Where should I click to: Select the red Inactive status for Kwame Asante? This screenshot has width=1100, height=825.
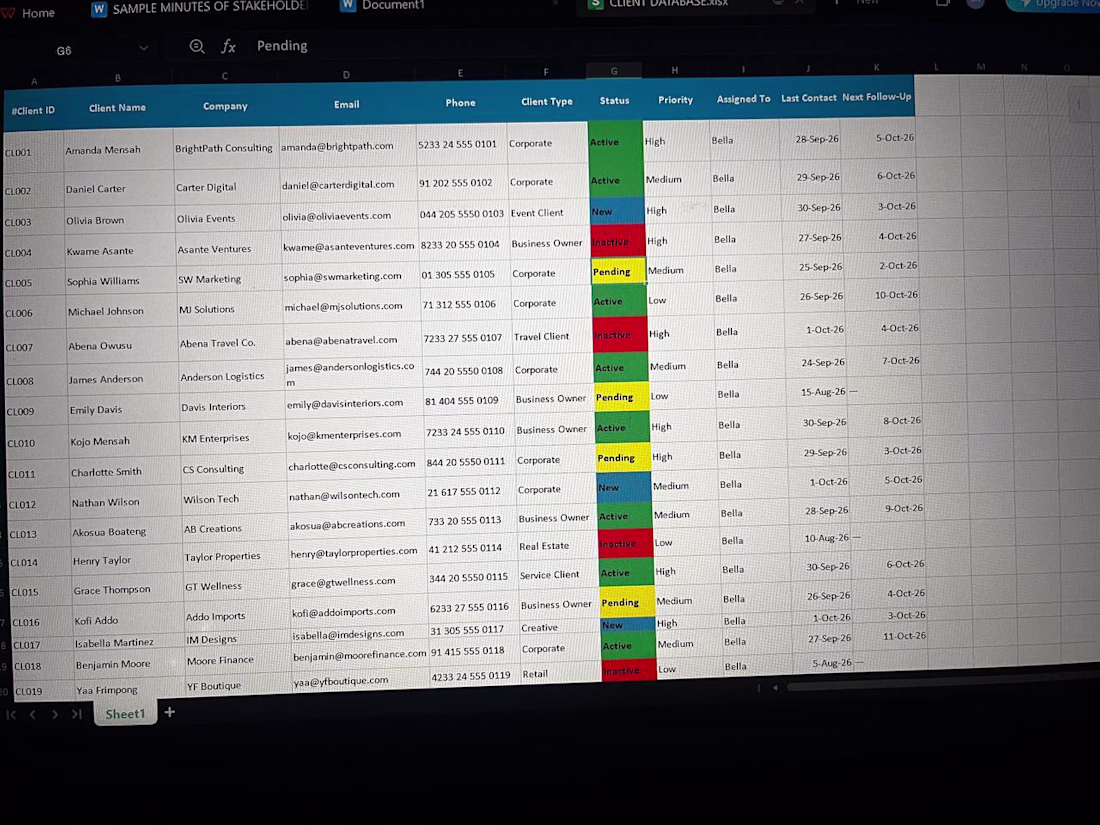617,241
